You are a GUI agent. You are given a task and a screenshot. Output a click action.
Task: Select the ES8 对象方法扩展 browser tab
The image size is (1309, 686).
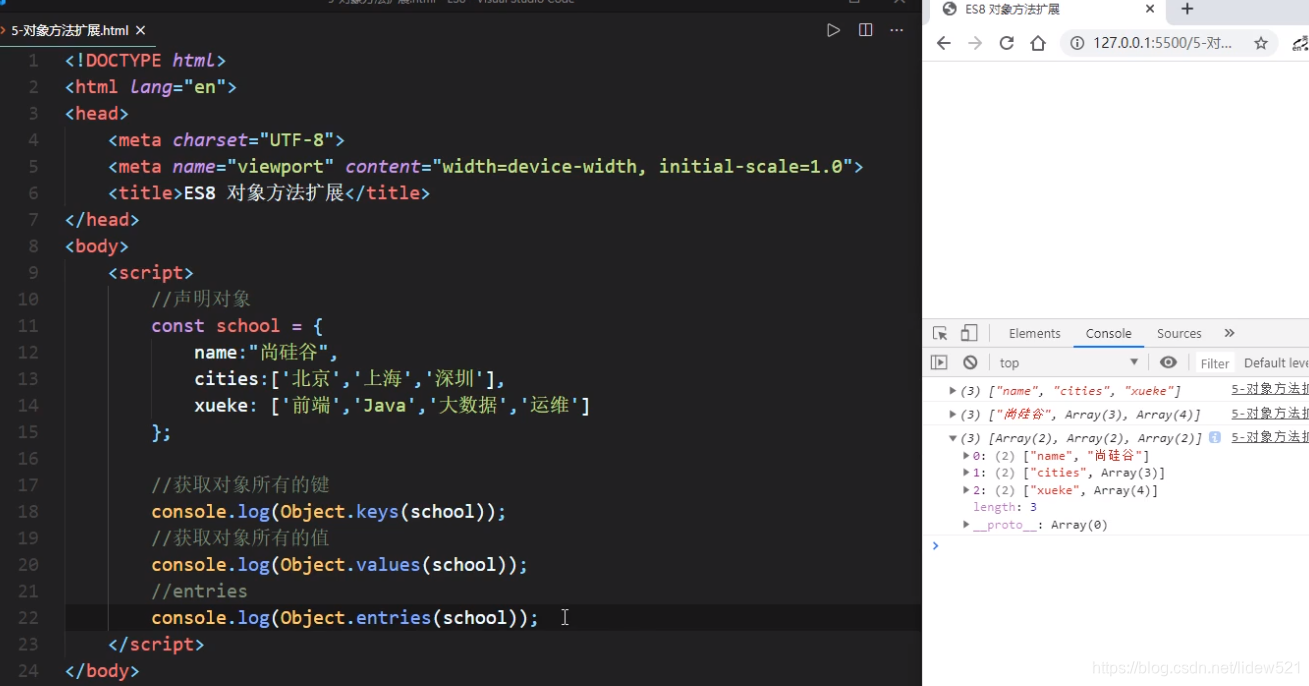tap(1048, 9)
